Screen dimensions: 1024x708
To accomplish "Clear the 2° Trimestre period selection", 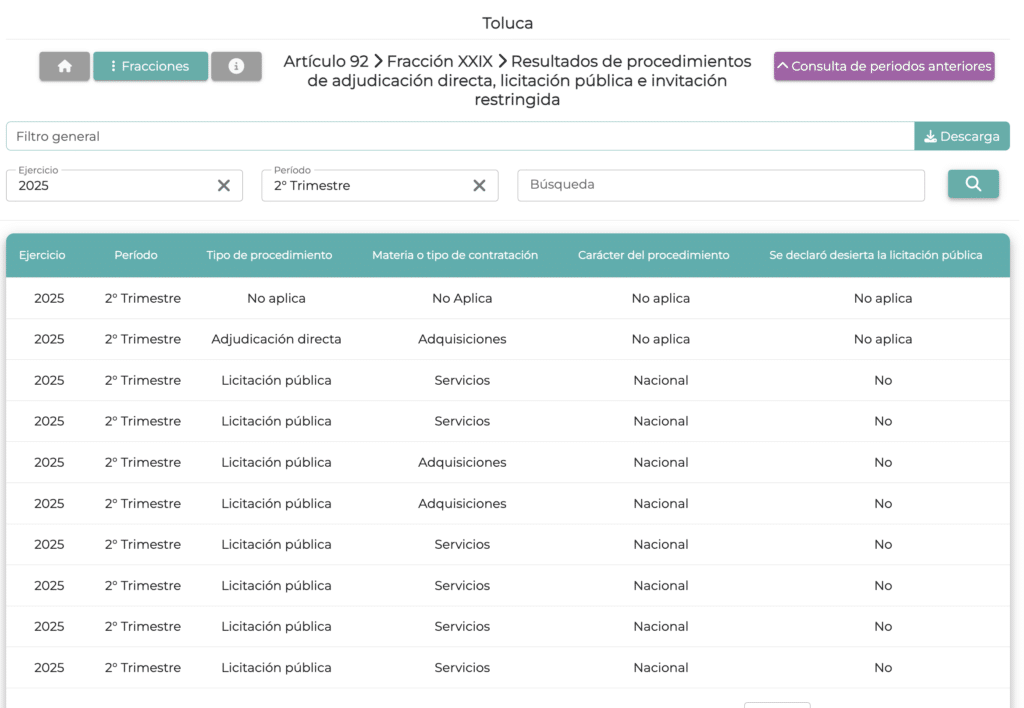I will 479,185.
